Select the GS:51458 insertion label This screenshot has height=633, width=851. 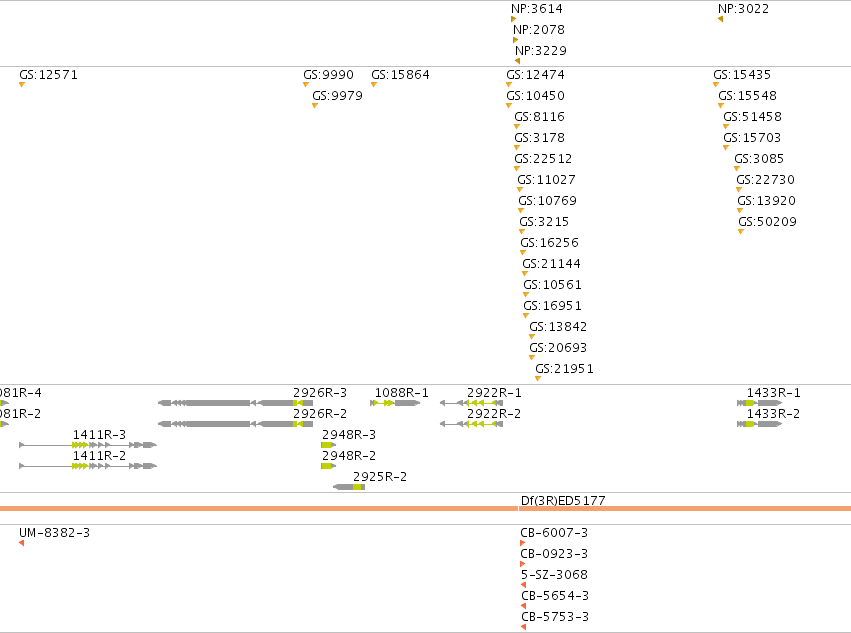point(752,117)
